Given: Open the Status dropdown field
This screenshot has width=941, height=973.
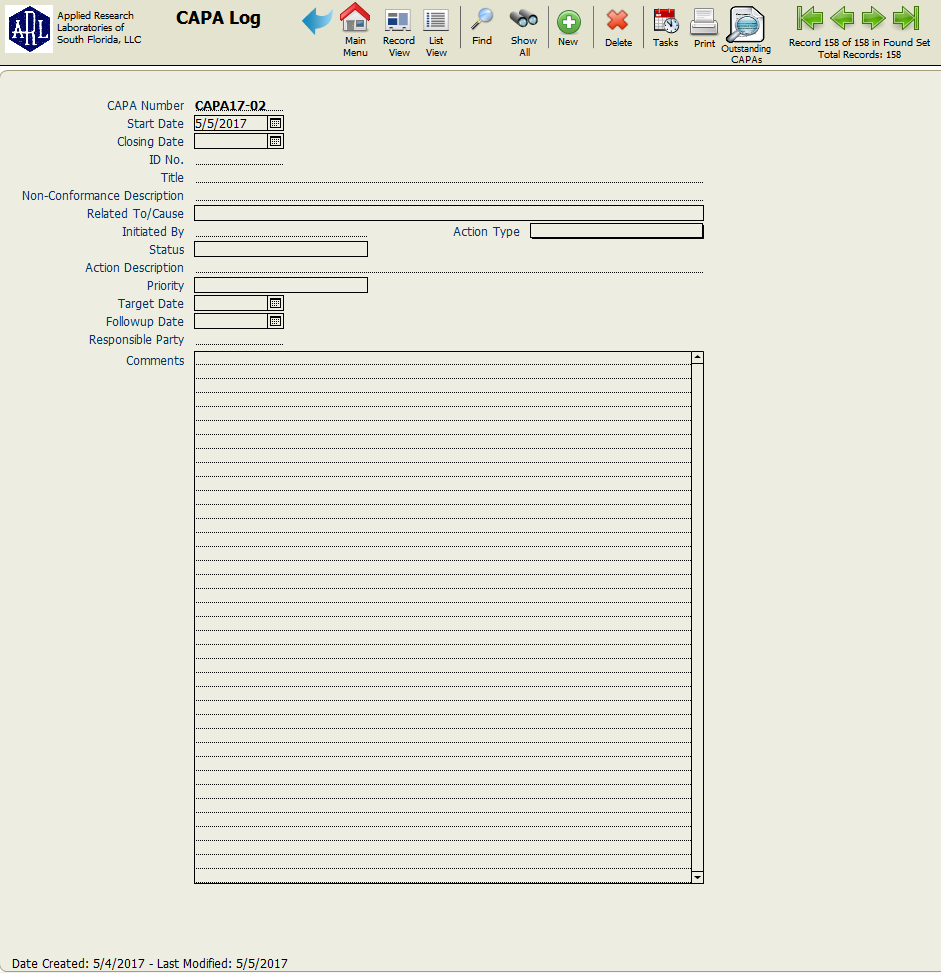Looking at the screenshot, I should pos(281,249).
